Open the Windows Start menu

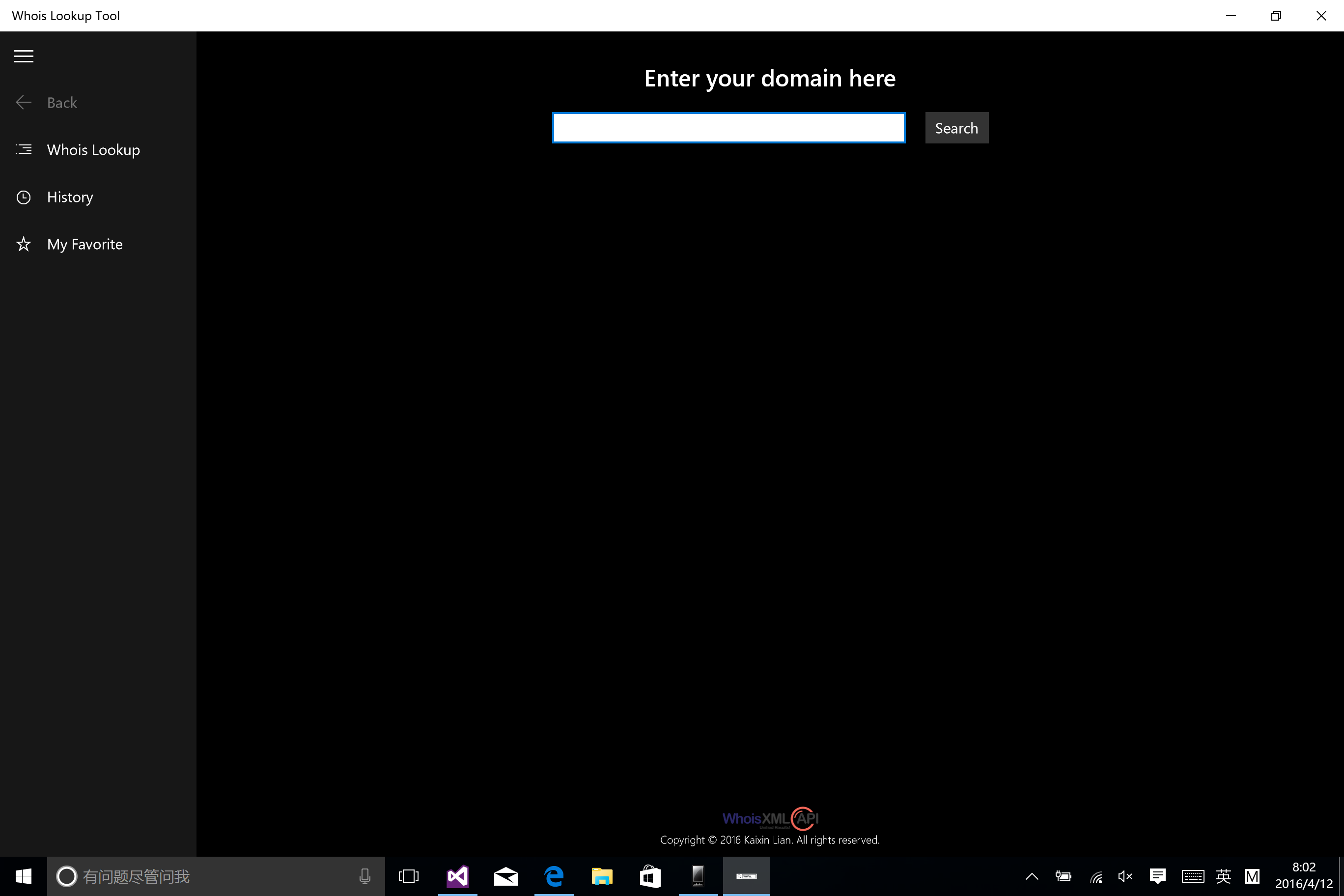coord(24,876)
